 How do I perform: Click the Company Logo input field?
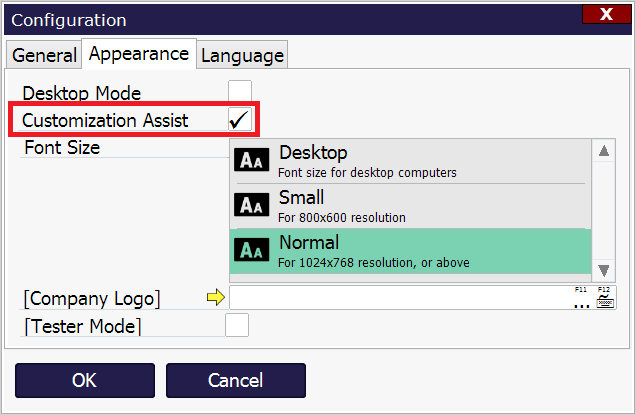point(400,298)
